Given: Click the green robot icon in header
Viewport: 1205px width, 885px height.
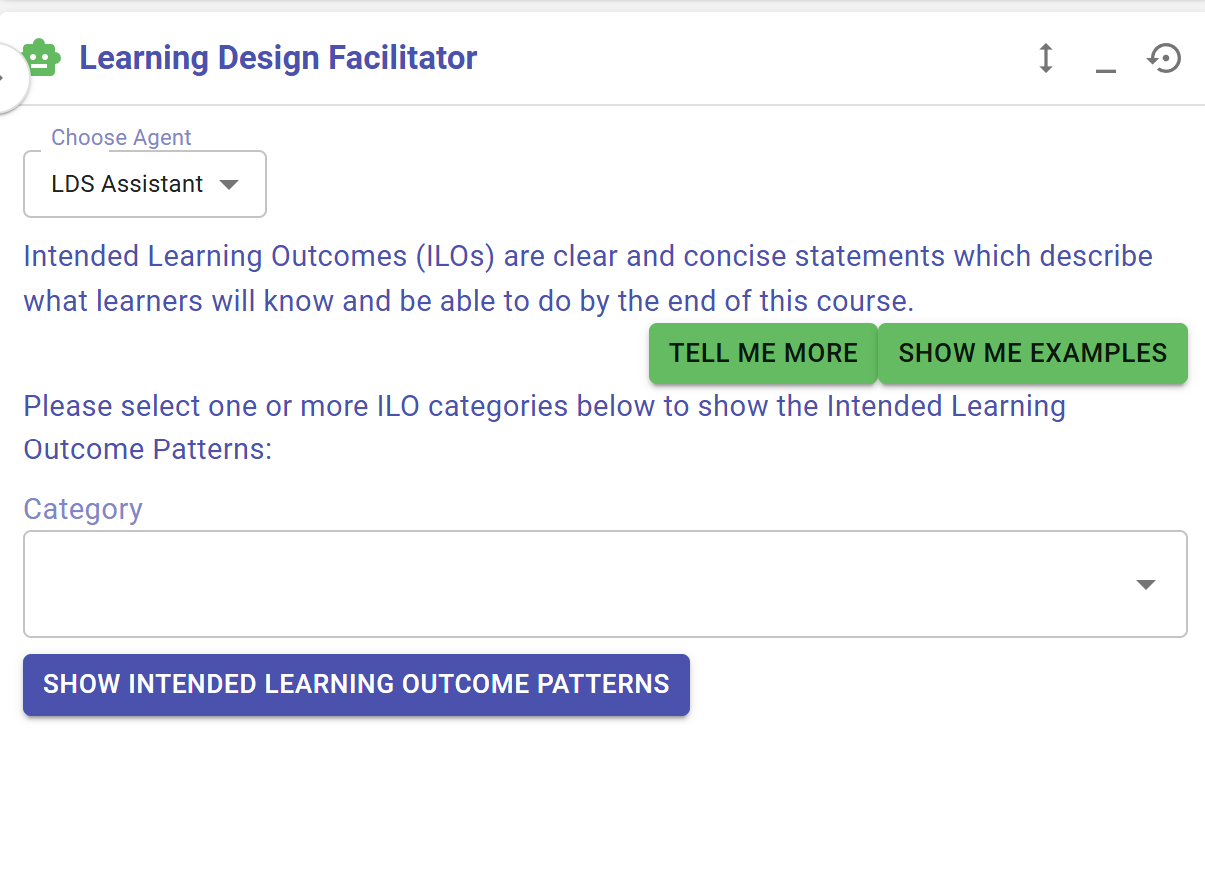Looking at the screenshot, I should pos(41,58).
